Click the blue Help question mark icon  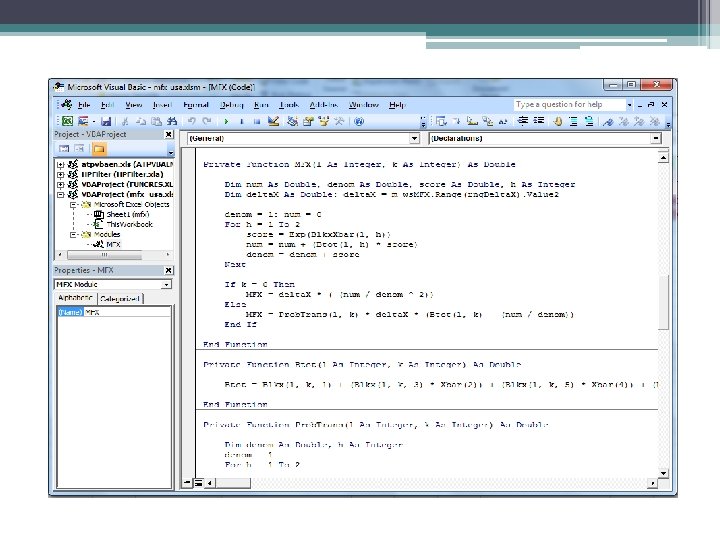click(359, 121)
